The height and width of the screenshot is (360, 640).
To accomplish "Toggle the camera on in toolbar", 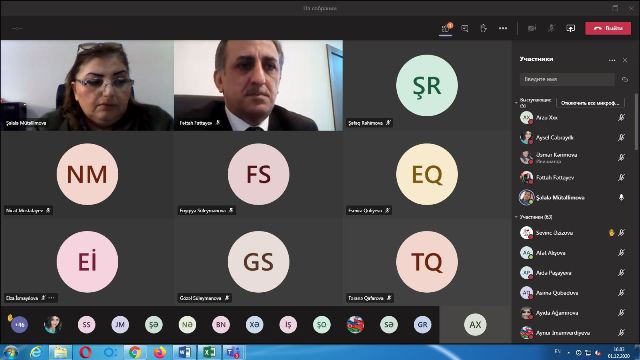I will (532, 28).
